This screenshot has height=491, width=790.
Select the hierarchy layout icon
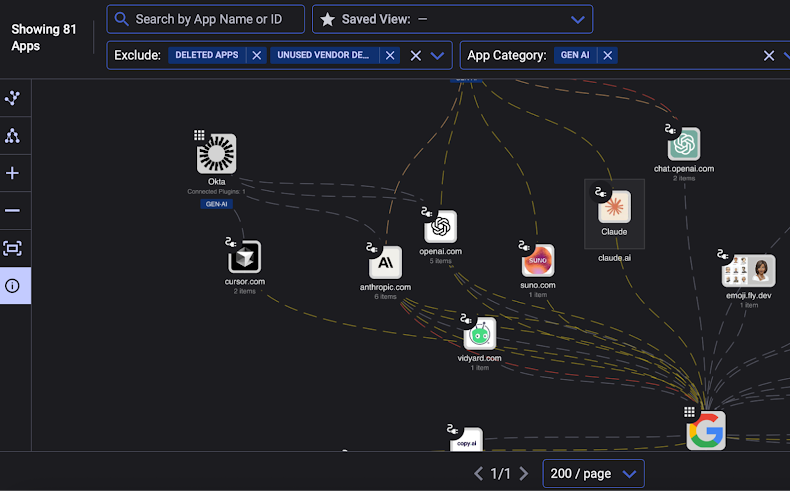click(13, 135)
